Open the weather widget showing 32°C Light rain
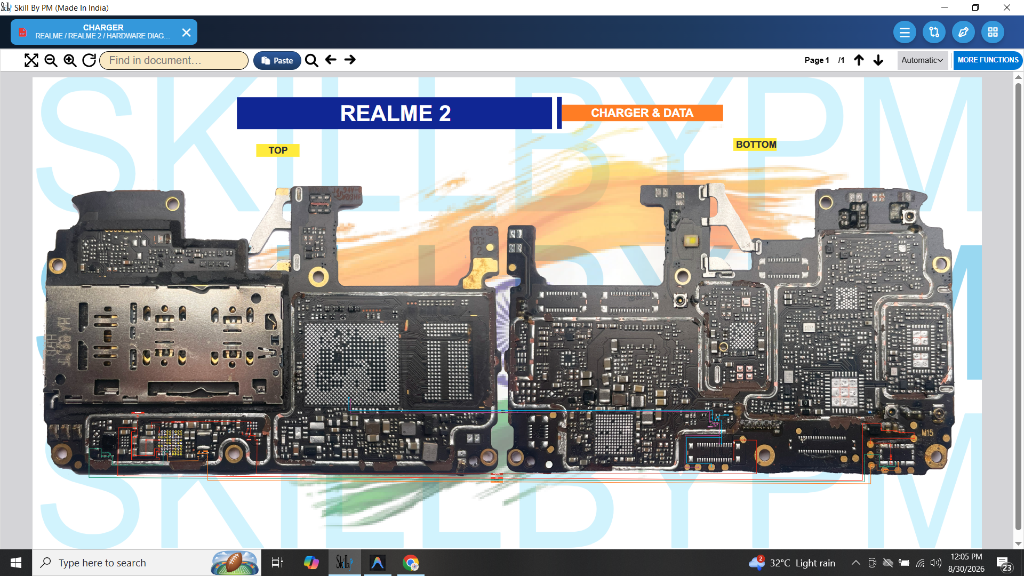Image resolution: width=1024 pixels, height=576 pixels. pyautogui.click(x=792, y=562)
